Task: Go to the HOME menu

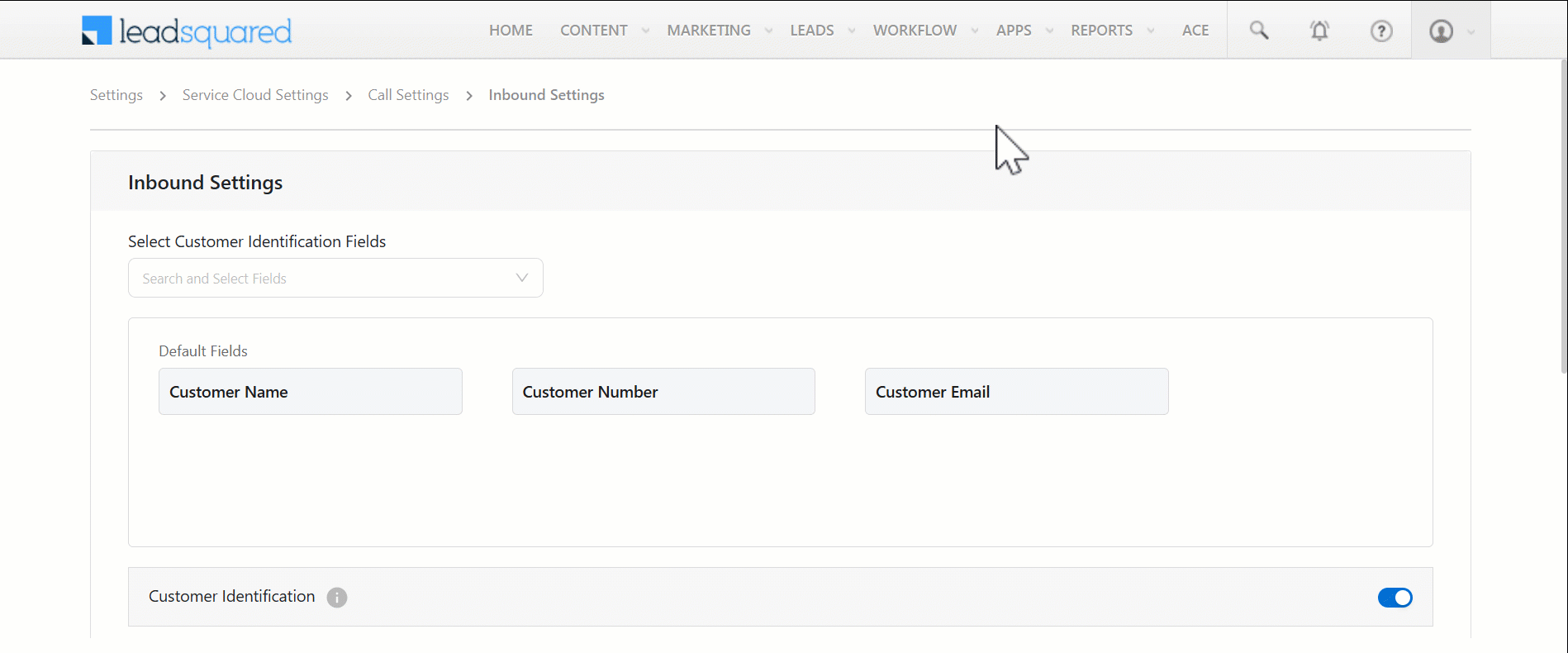Action: [x=511, y=31]
